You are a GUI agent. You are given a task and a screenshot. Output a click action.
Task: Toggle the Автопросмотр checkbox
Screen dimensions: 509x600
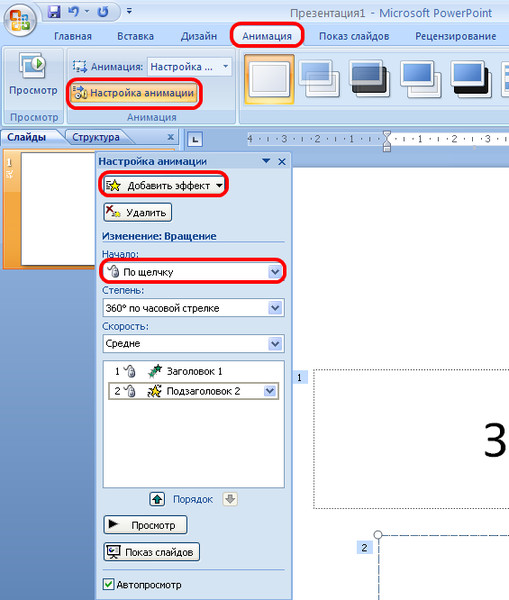[x=108, y=584]
